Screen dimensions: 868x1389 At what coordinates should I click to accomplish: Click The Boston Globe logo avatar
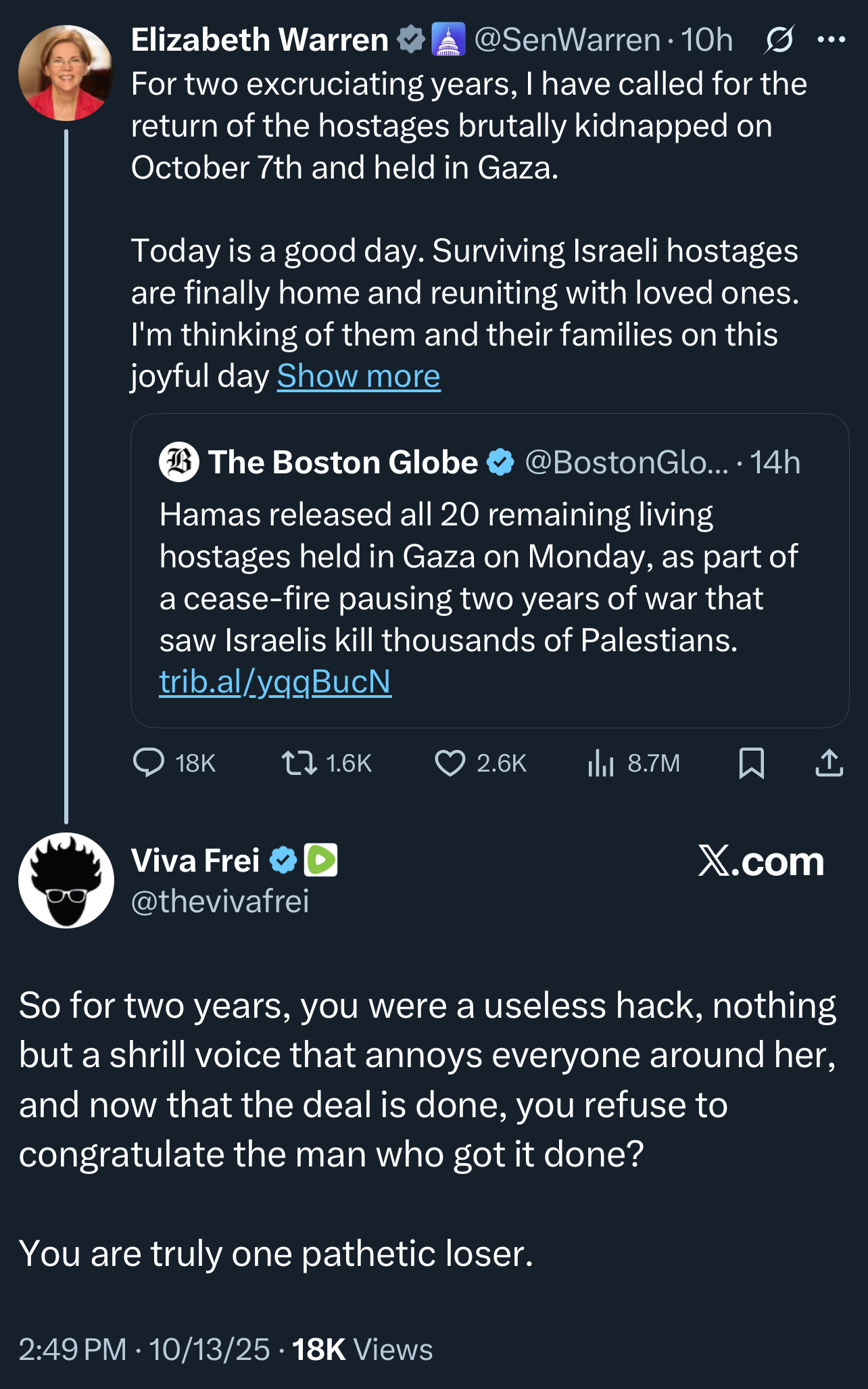(179, 463)
